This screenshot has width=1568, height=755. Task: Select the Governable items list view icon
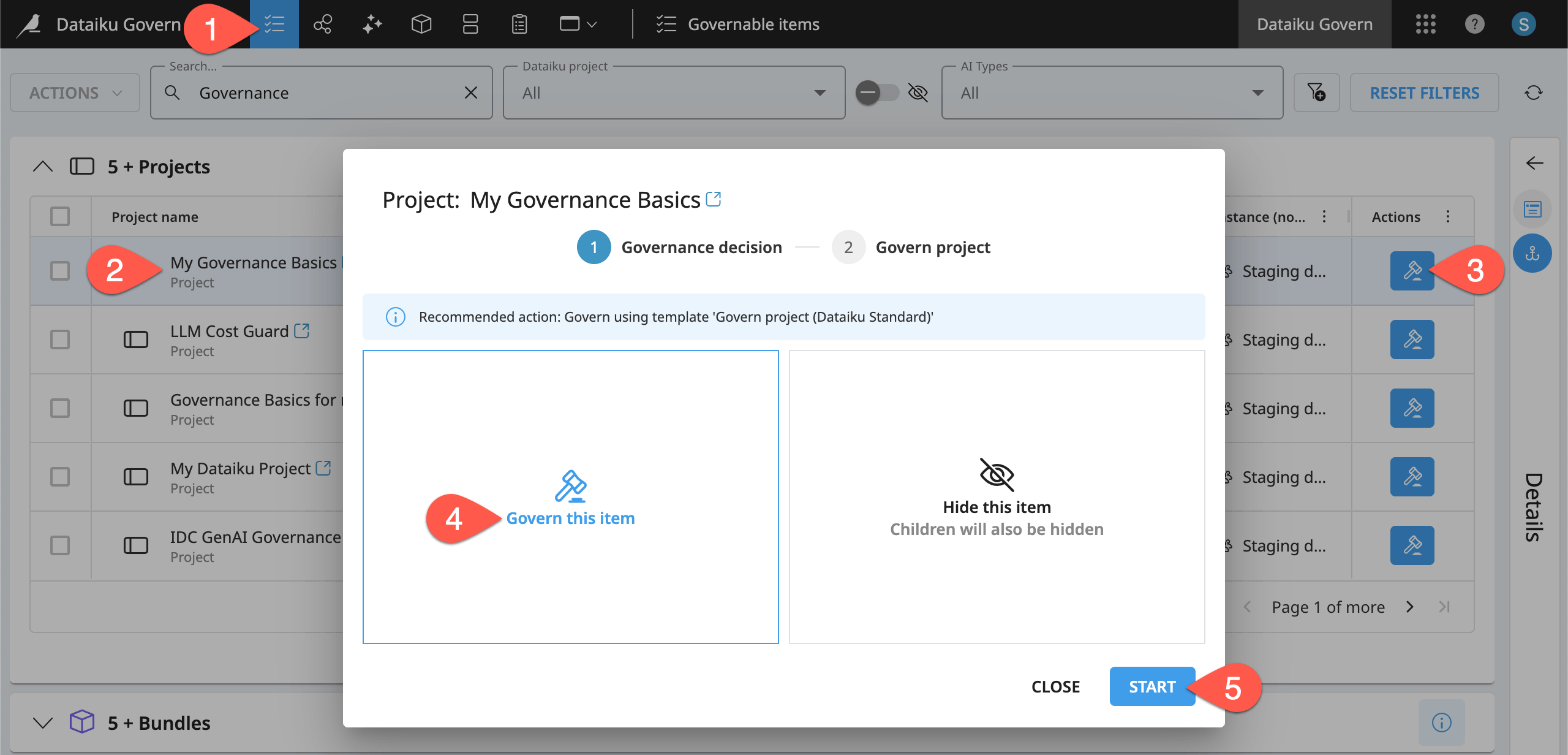pyautogui.click(x=274, y=24)
